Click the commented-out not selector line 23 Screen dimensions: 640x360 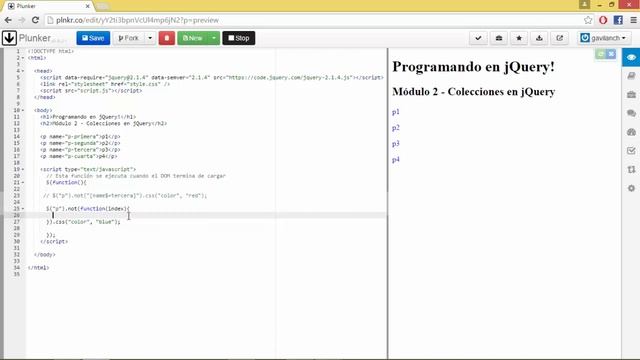(125, 196)
